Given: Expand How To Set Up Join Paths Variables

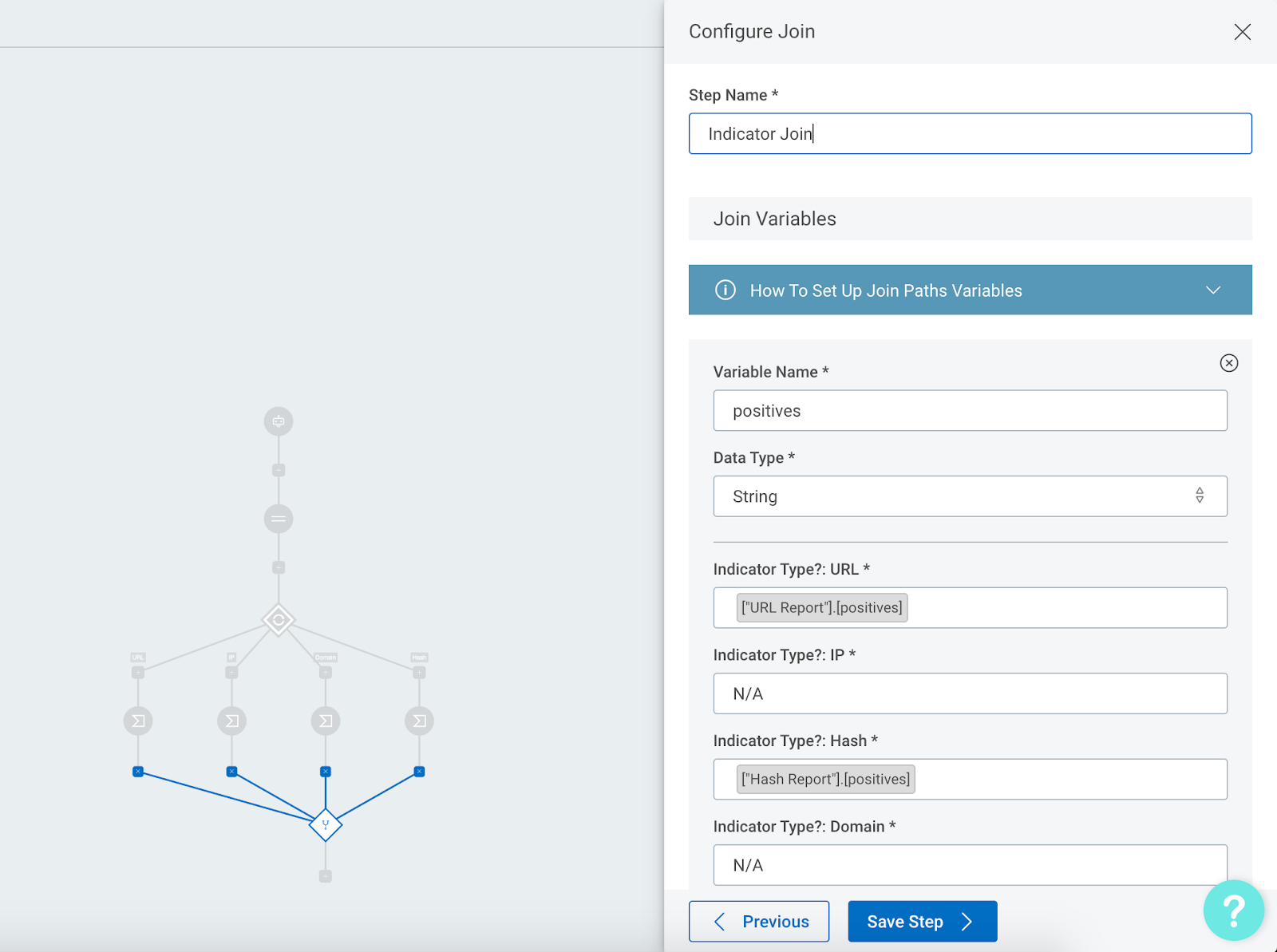Looking at the screenshot, I should point(1212,290).
